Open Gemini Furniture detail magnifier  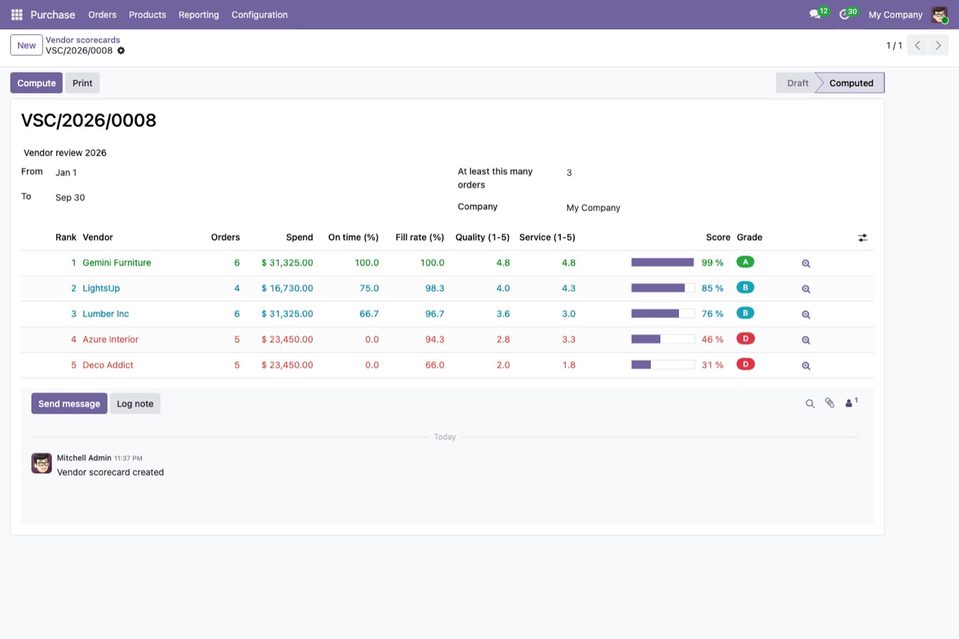(806, 264)
